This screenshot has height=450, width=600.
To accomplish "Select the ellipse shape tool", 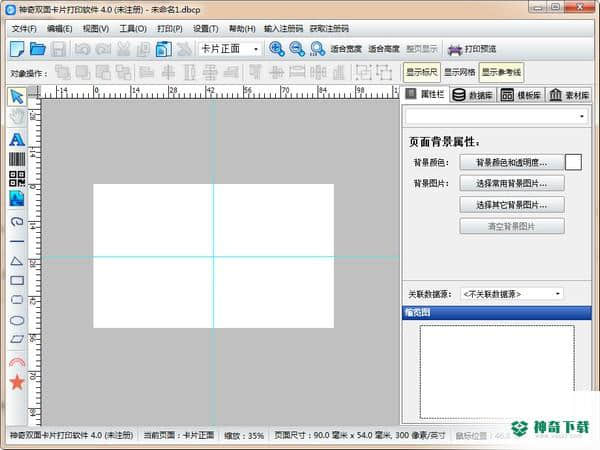I will tap(17, 320).
